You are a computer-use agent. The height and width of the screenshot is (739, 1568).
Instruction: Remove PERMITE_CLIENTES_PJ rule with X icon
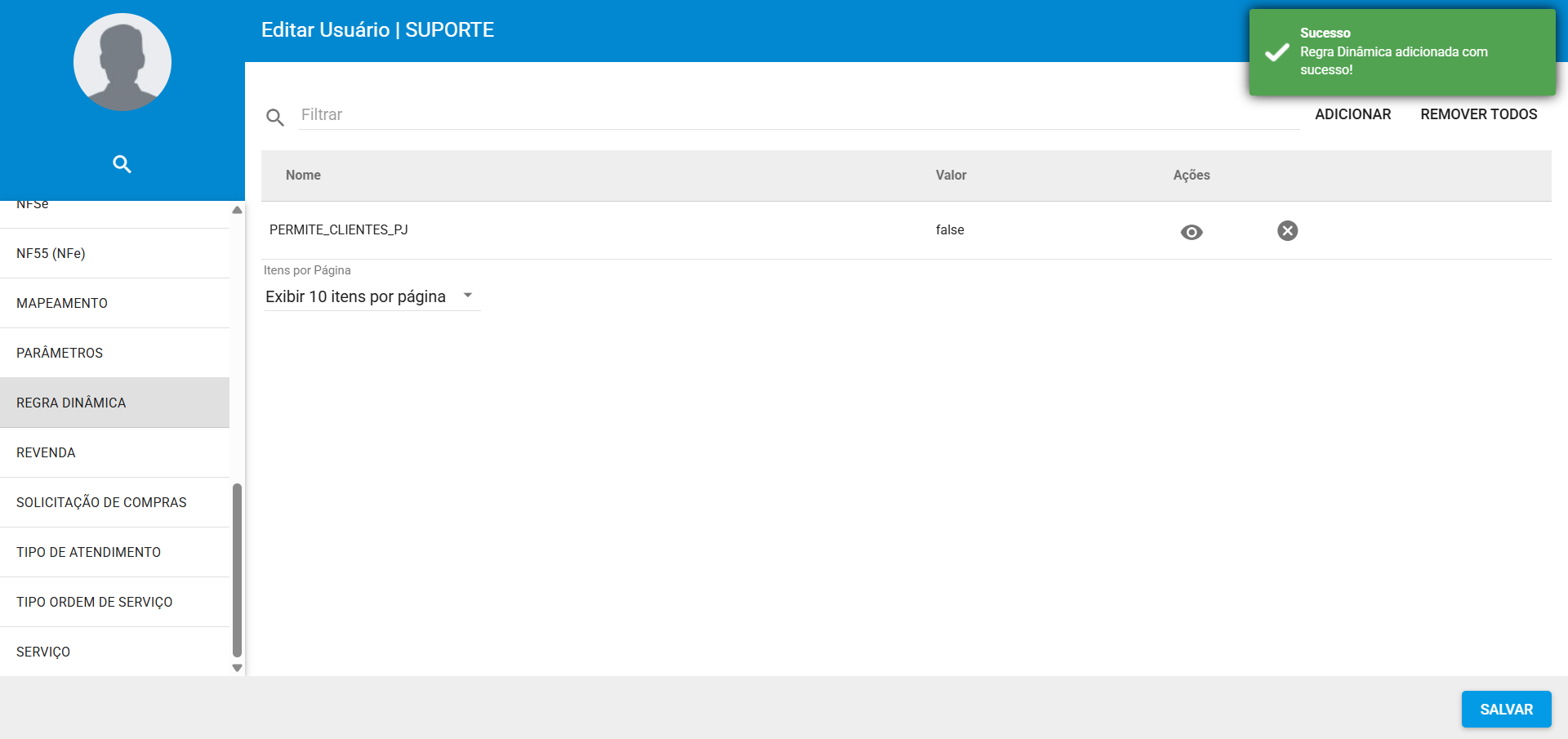pyautogui.click(x=1287, y=231)
